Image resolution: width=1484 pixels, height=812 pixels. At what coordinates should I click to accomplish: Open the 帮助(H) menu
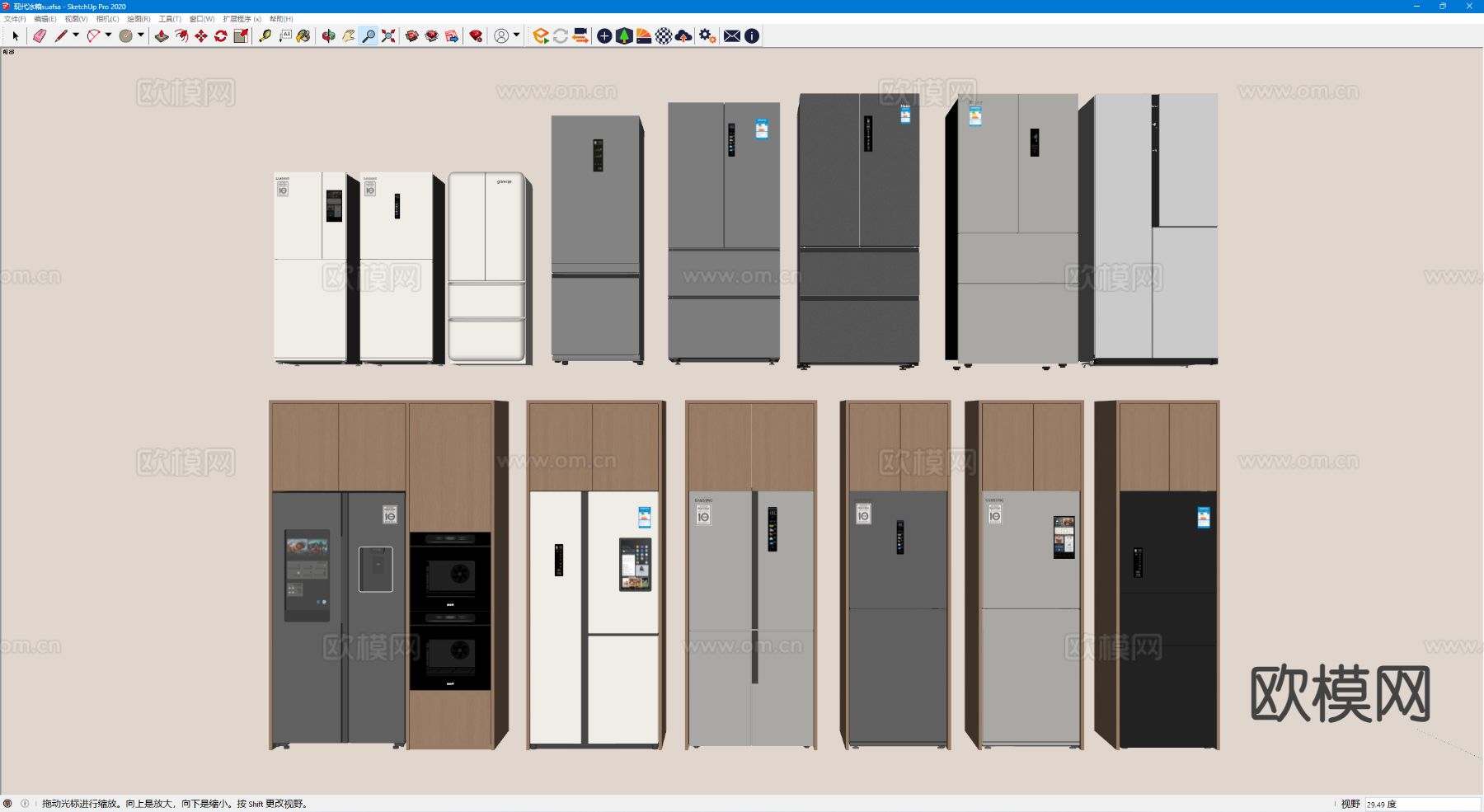(281, 19)
